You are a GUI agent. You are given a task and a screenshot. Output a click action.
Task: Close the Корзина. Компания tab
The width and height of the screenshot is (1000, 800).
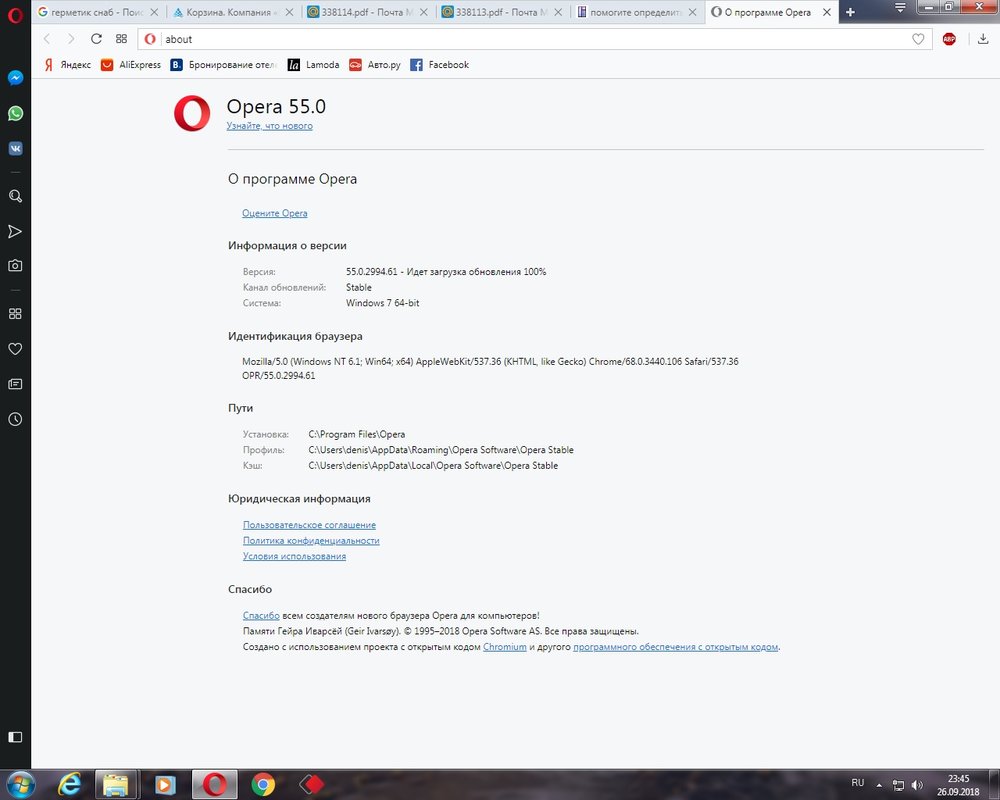pos(289,12)
